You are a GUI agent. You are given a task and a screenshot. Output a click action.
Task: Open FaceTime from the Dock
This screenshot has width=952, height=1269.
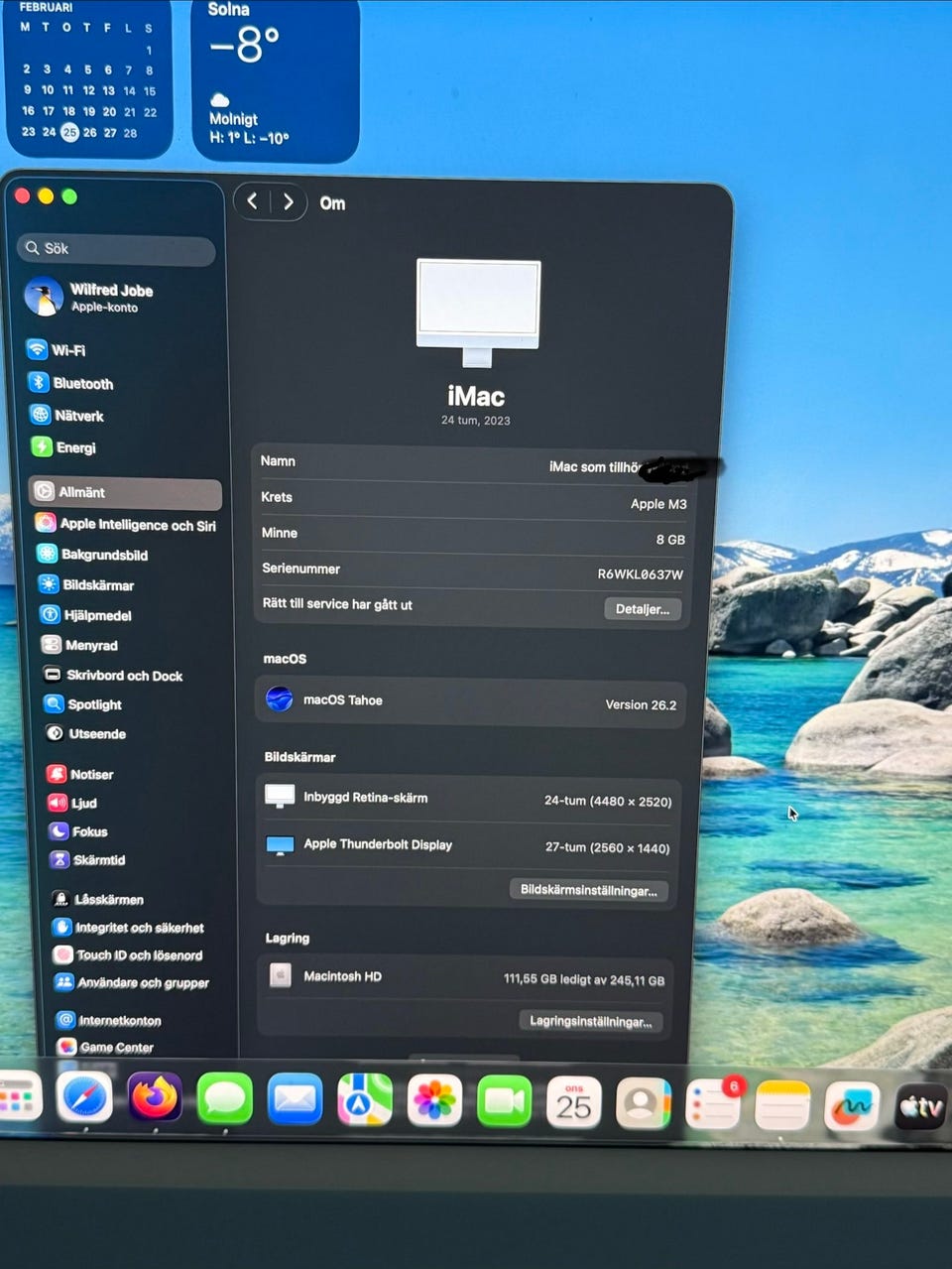coord(505,1100)
